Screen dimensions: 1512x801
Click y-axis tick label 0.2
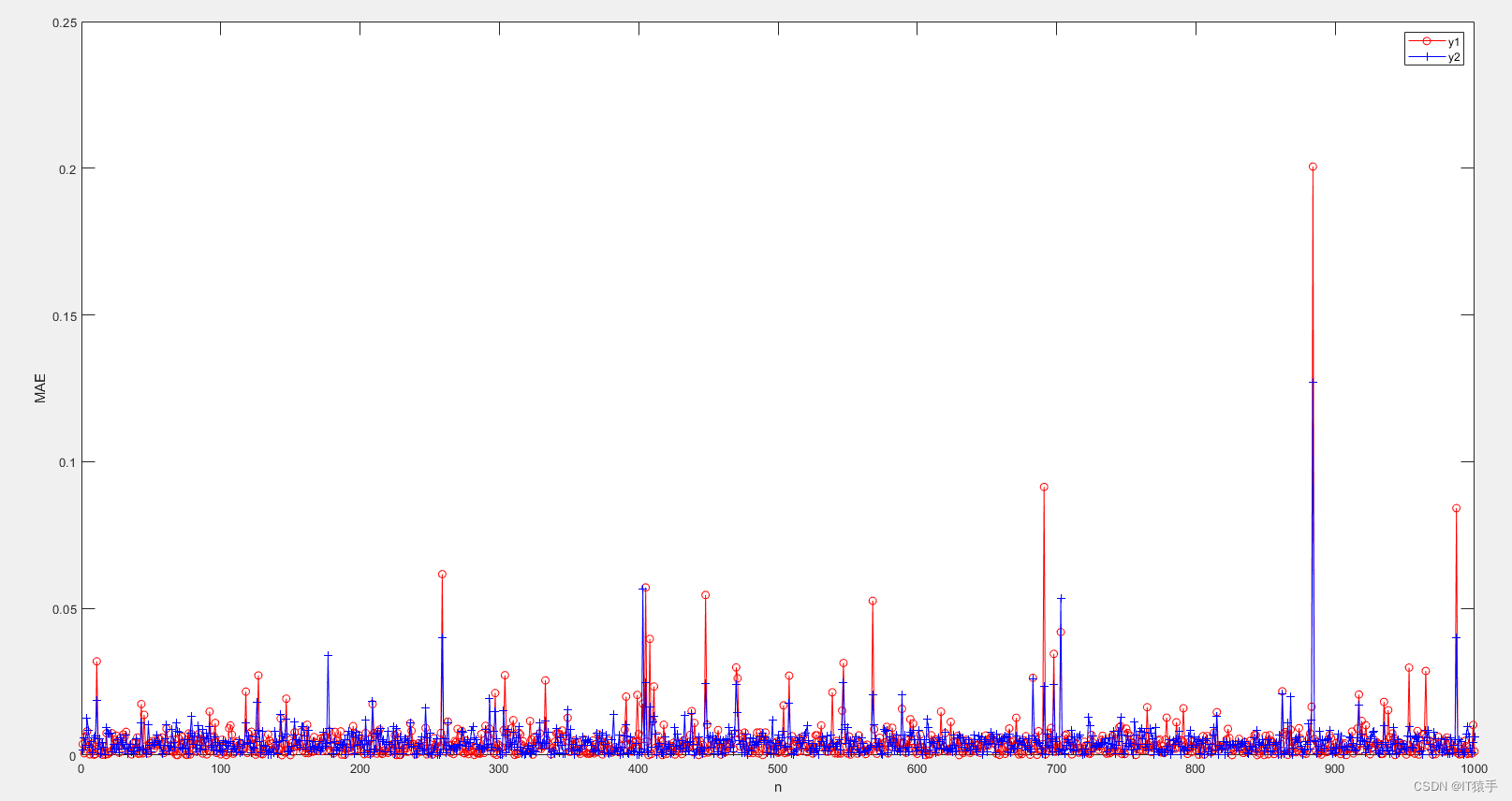(68, 169)
